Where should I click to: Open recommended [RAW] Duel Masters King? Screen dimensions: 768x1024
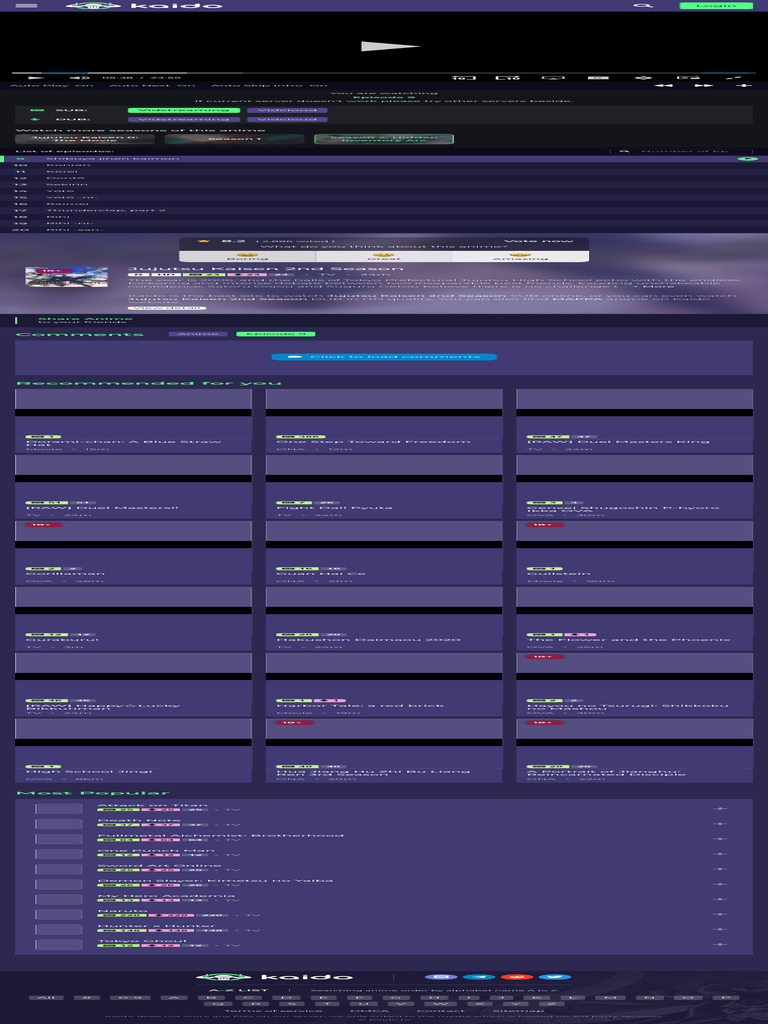(617, 441)
